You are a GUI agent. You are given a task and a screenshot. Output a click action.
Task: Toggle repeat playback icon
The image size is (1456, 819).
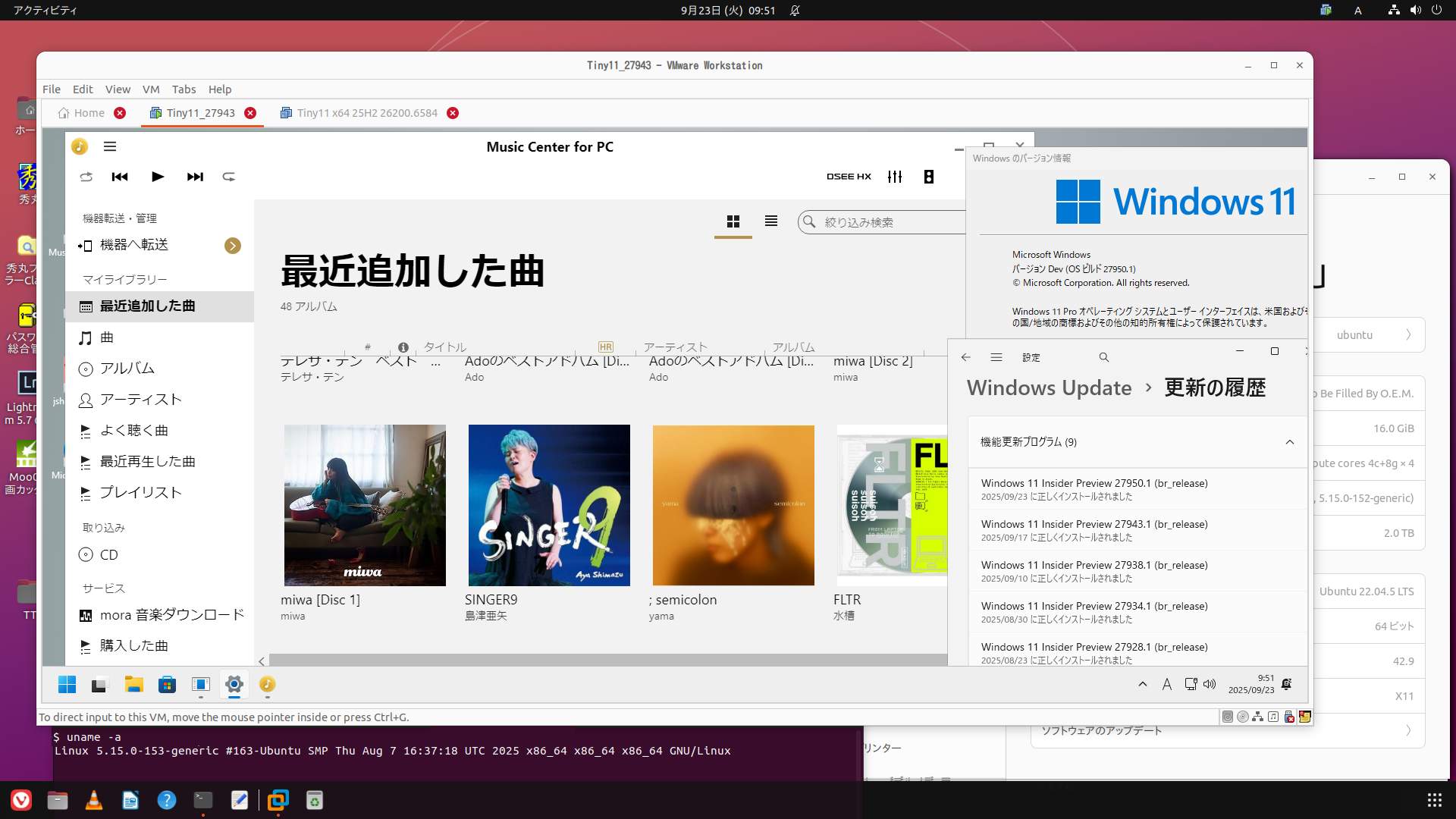point(228,177)
